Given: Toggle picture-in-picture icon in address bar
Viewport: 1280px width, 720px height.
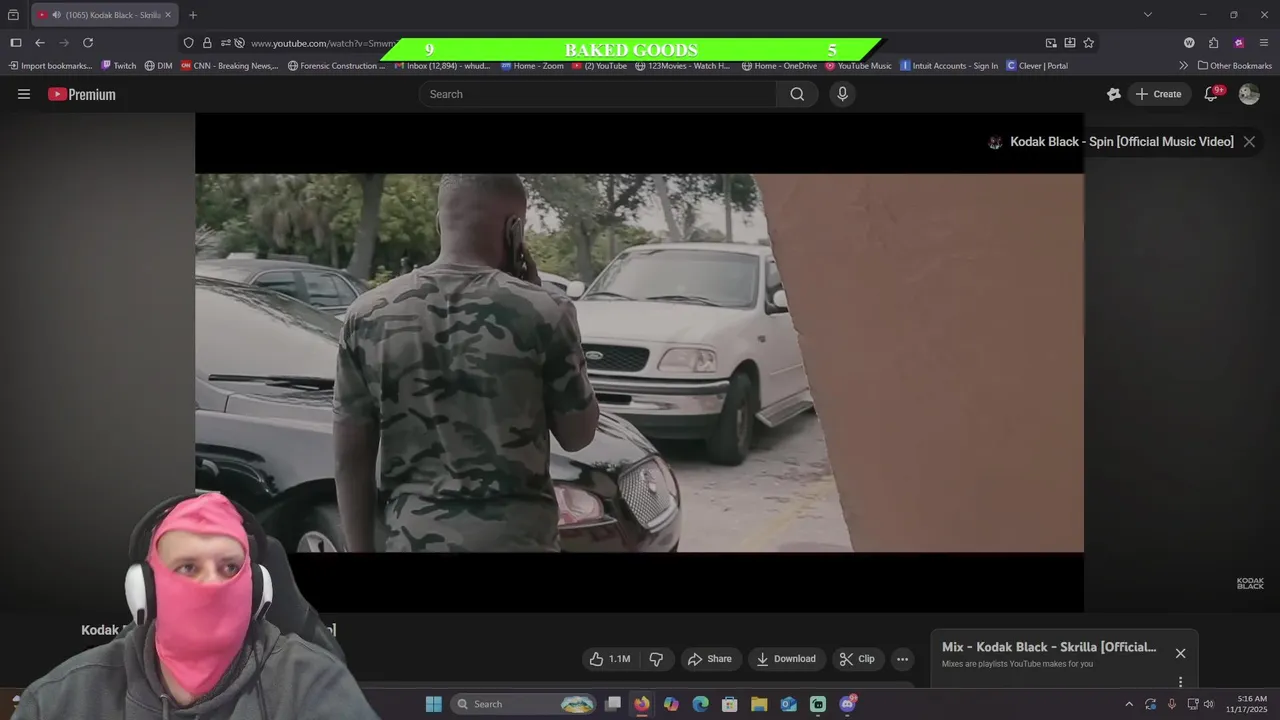Looking at the screenshot, I should pos(1051,43).
